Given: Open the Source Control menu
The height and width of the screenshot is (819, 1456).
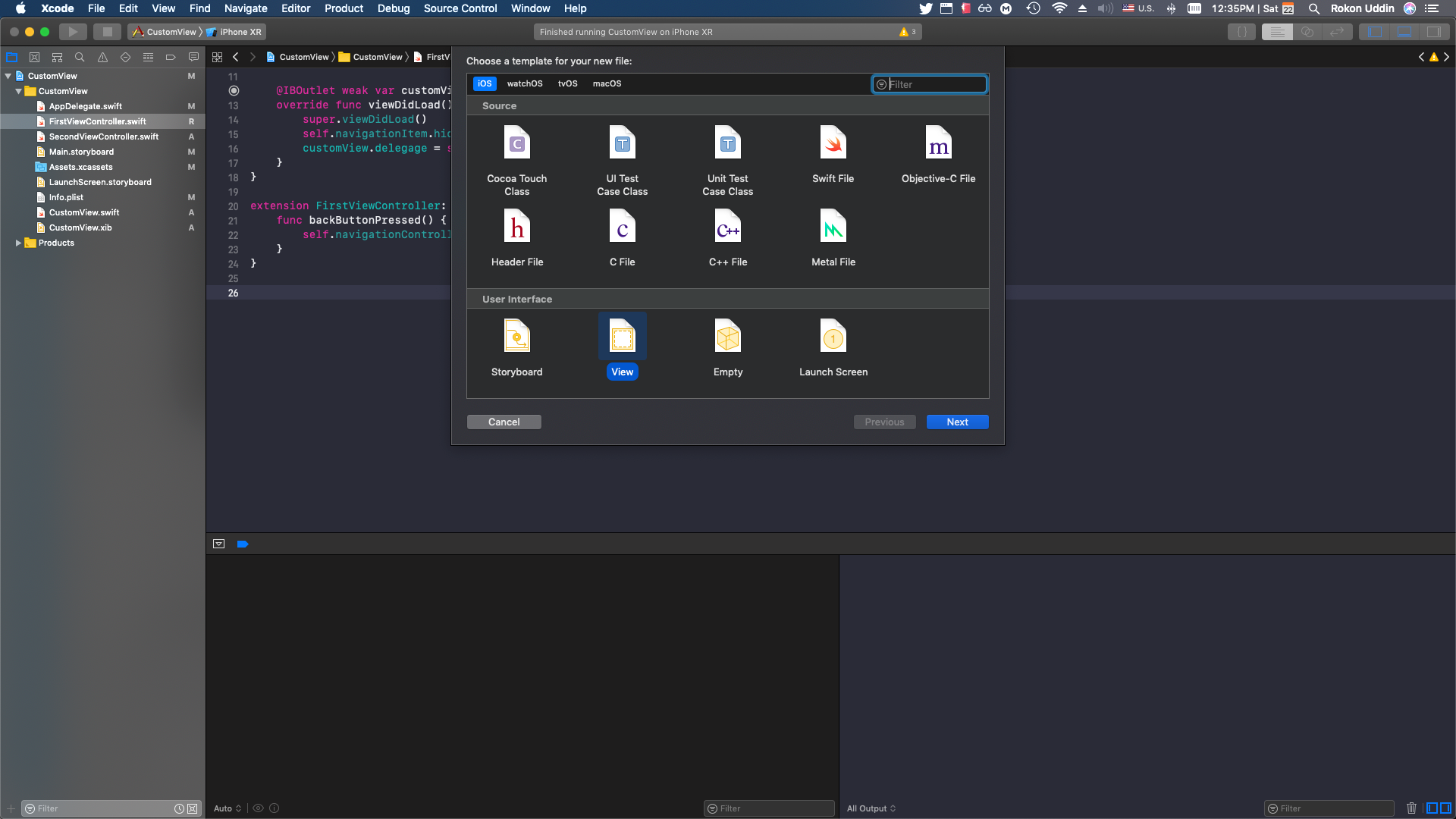Looking at the screenshot, I should click(x=460, y=8).
